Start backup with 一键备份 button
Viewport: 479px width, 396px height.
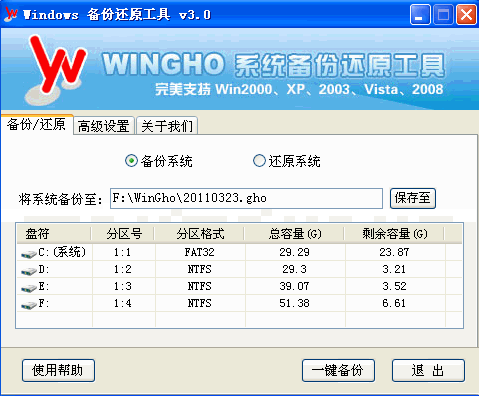tap(338, 370)
